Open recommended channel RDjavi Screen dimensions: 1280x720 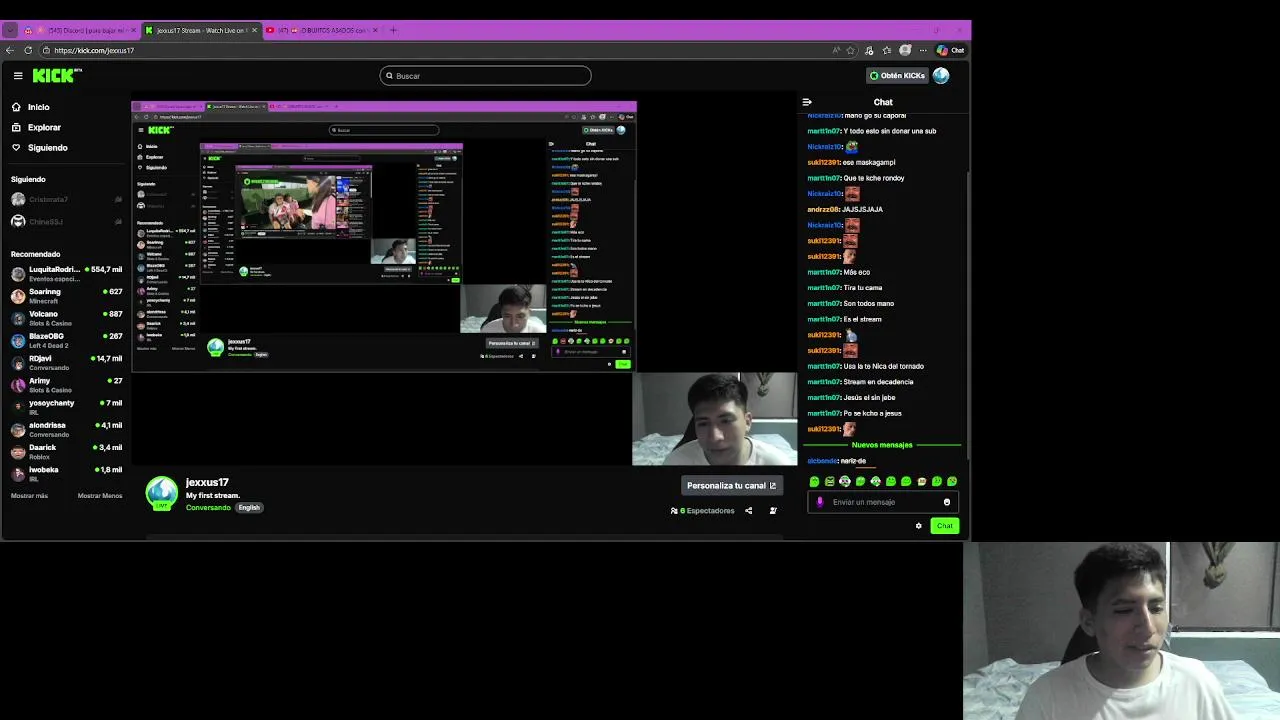pos(66,363)
